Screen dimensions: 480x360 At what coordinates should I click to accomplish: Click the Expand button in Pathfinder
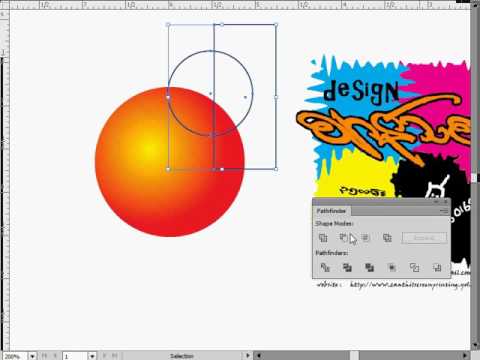click(424, 238)
